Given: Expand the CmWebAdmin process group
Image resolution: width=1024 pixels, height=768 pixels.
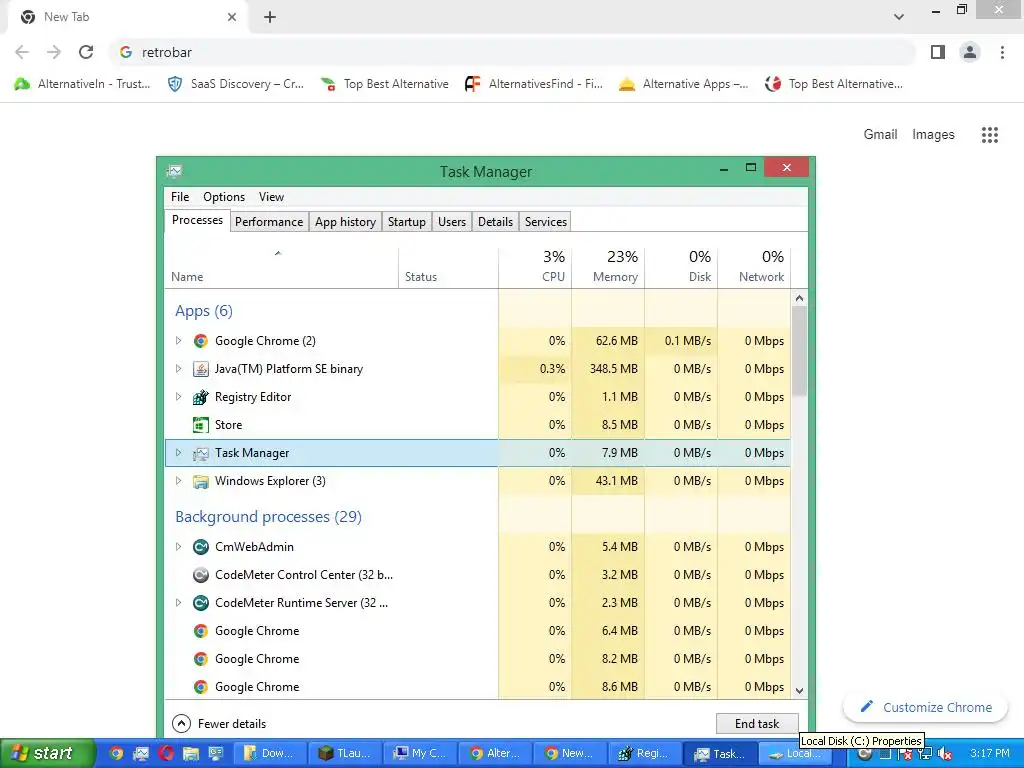Looking at the screenshot, I should [178, 547].
